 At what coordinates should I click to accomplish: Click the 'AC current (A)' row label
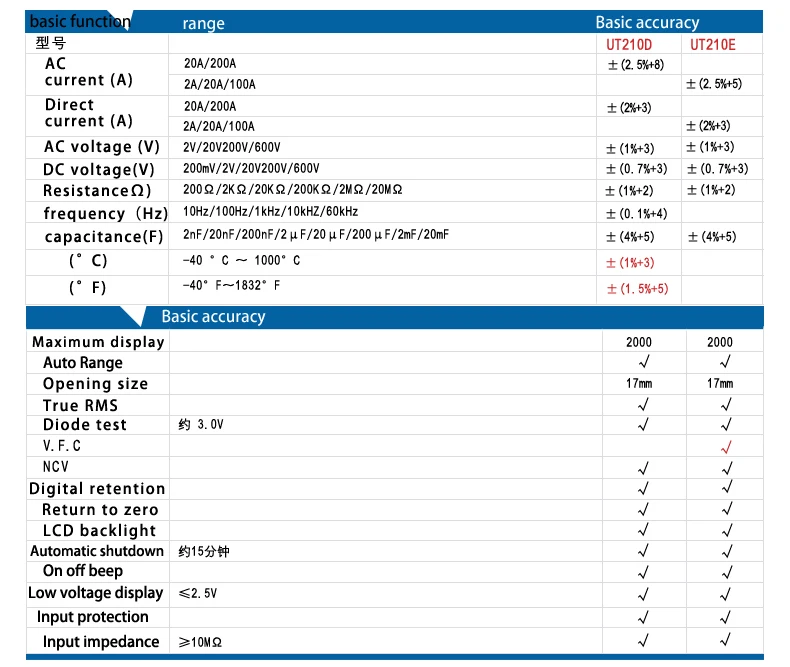(x=89, y=72)
